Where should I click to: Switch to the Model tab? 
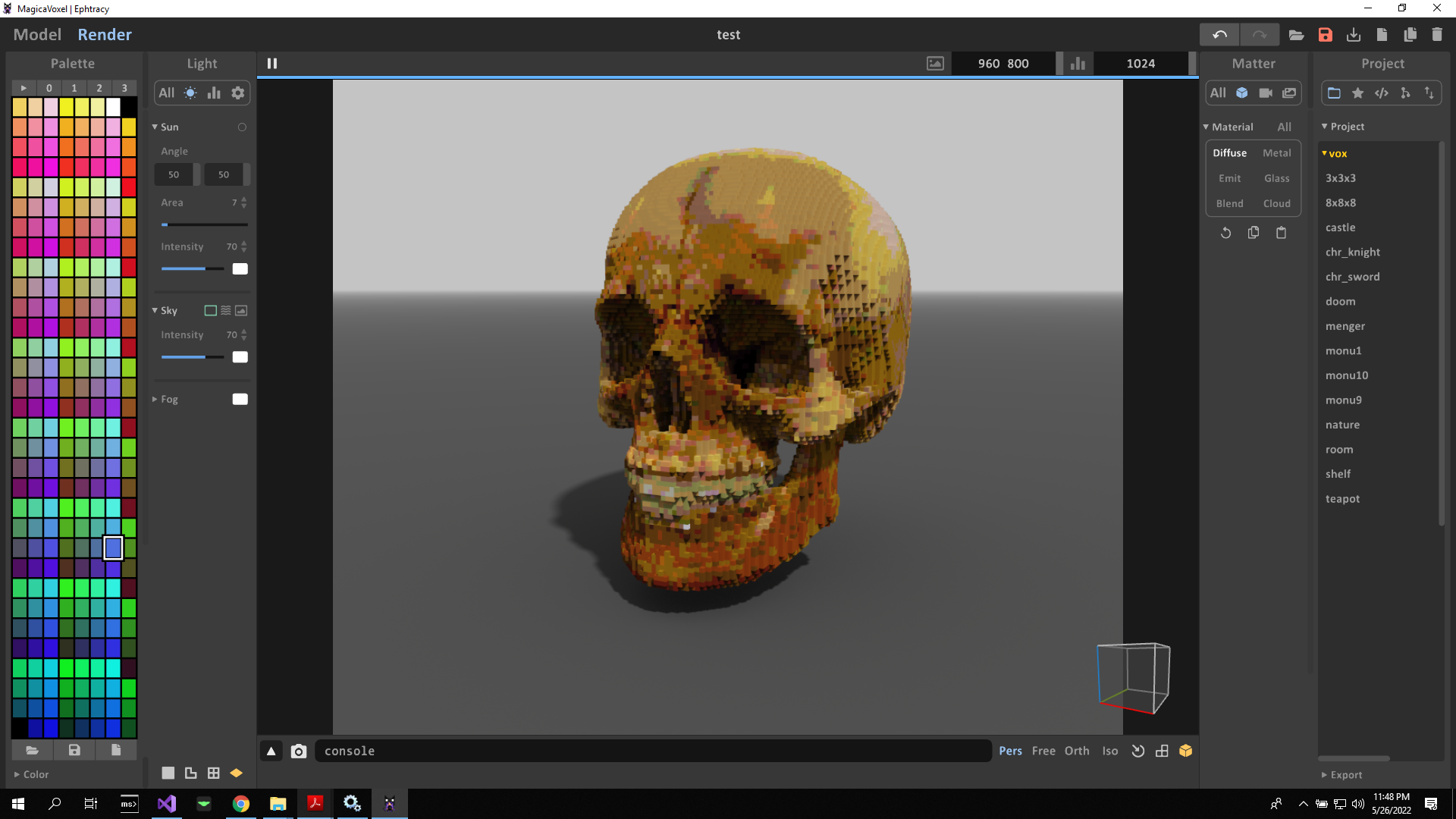(x=37, y=35)
